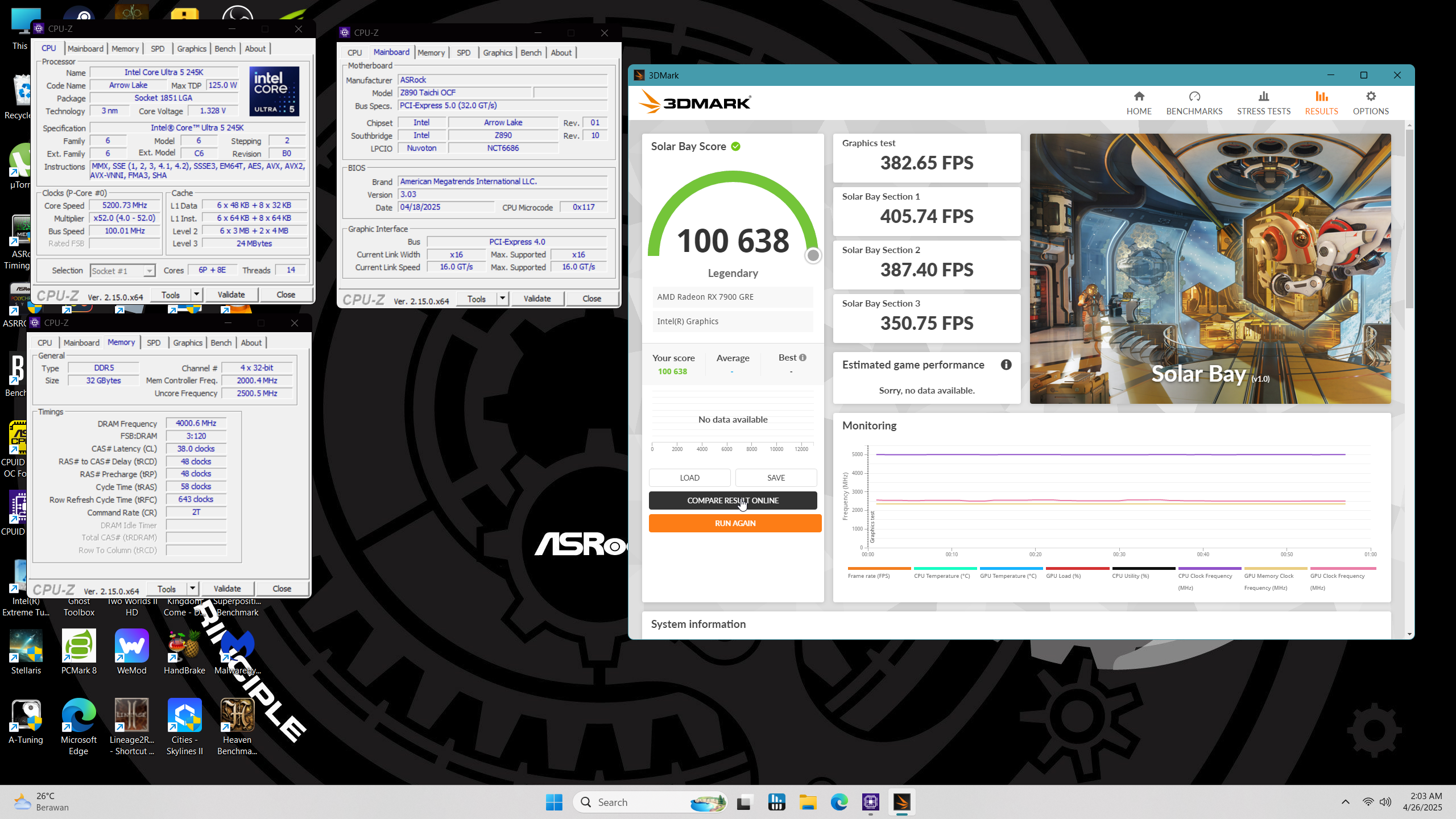The width and height of the screenshot is (1456, 819).
Task: Click the green validity checkmark beside Solar Bay Score
Action: [x=736, y=147]
